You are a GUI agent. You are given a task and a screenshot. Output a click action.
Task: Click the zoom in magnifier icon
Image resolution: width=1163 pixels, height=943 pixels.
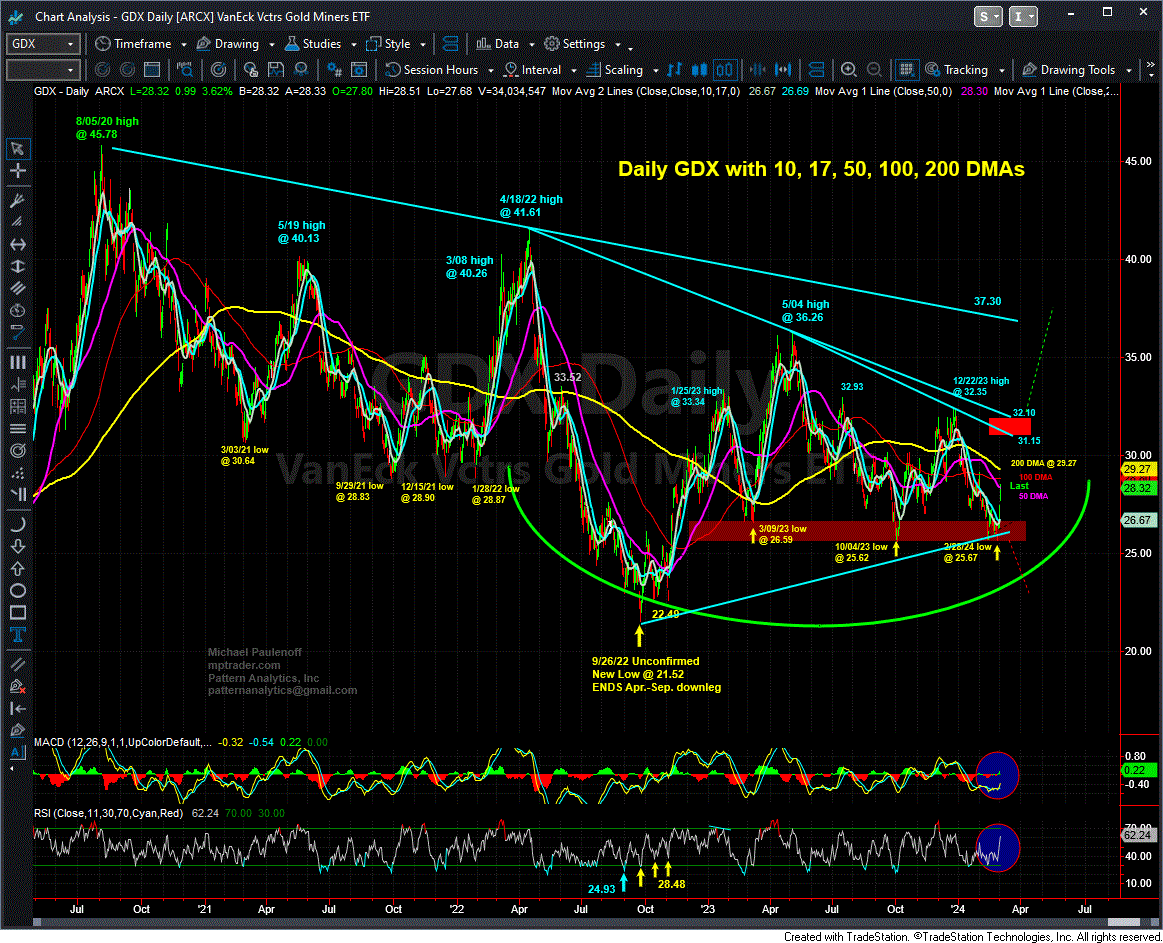click(x=849, y=70)
